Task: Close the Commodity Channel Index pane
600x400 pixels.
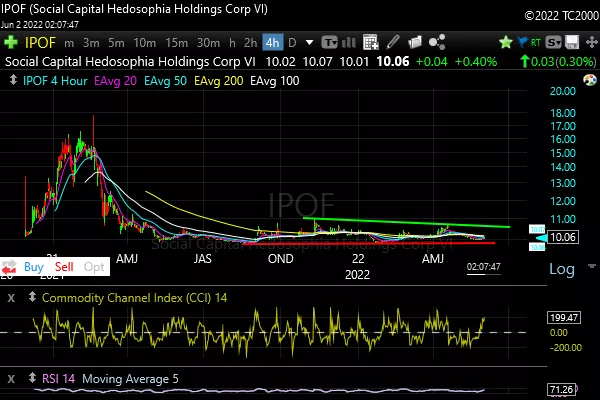Action: point(11,298)
